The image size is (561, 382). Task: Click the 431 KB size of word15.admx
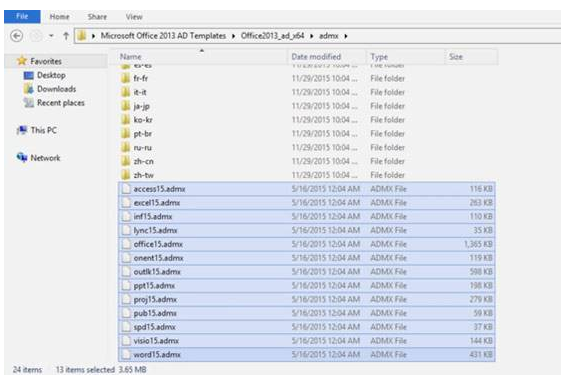point(481,355)
